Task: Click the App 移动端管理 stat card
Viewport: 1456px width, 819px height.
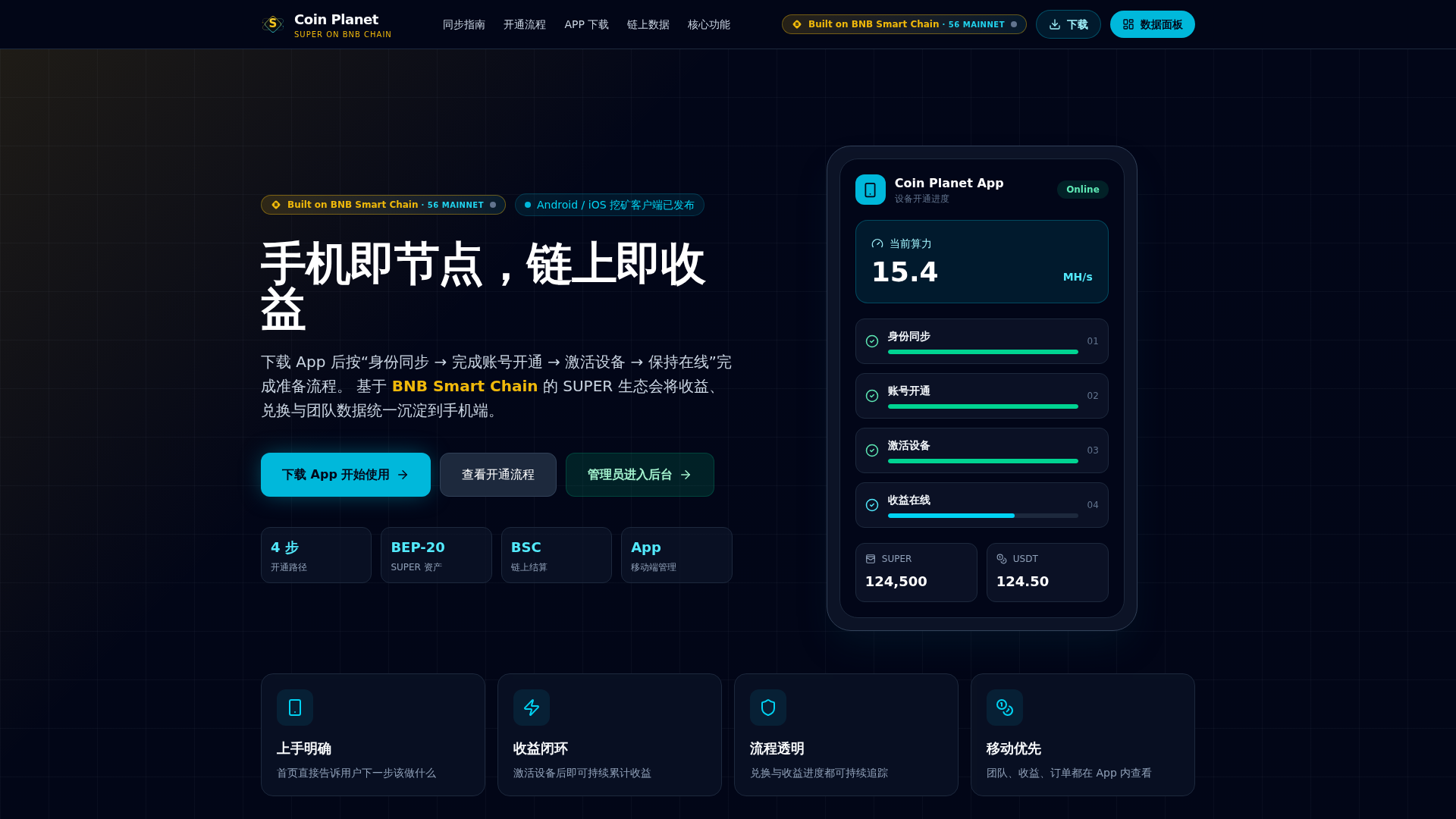Action: tap(676, 555)
